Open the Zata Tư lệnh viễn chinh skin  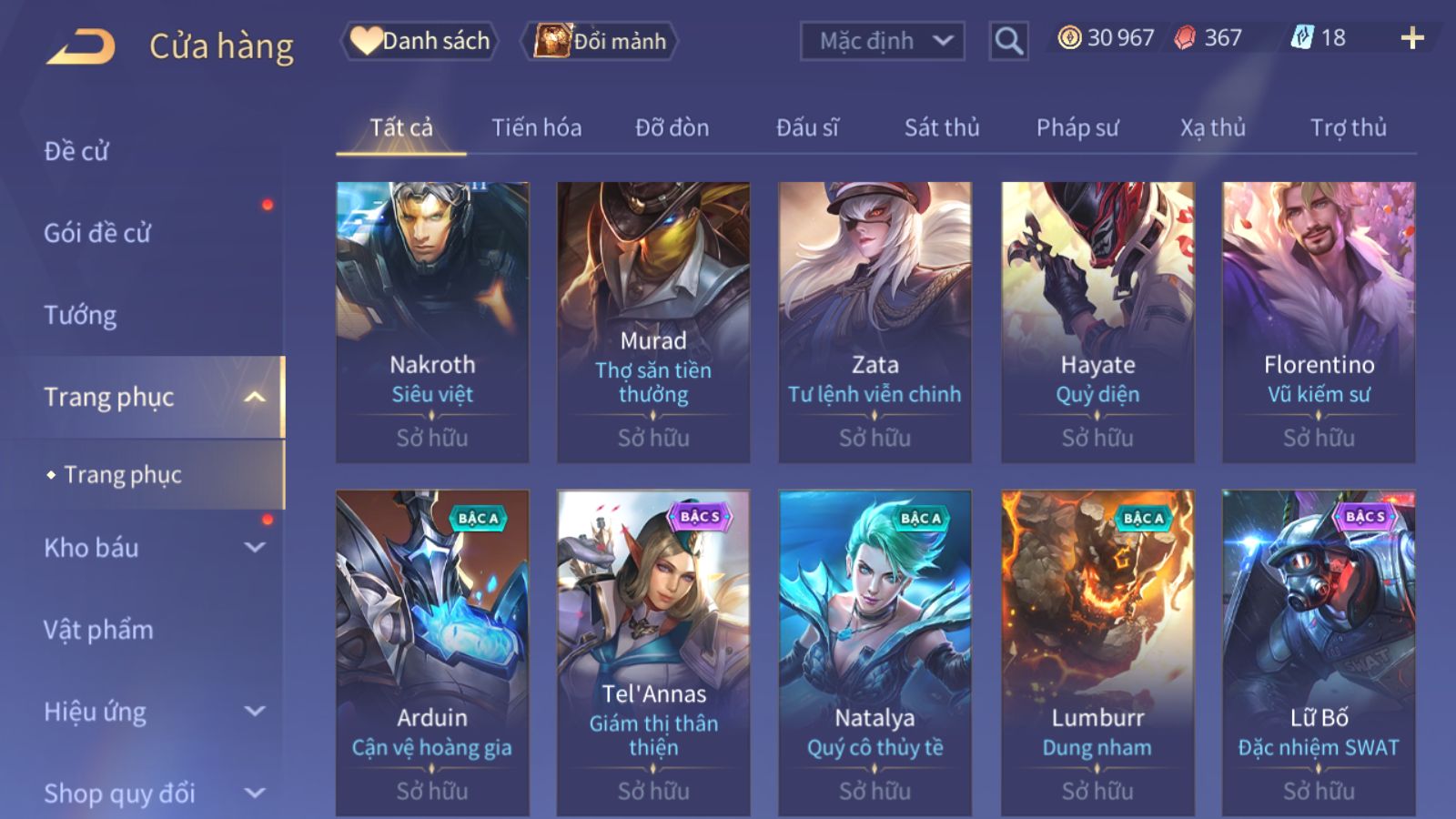pos(875,322)
